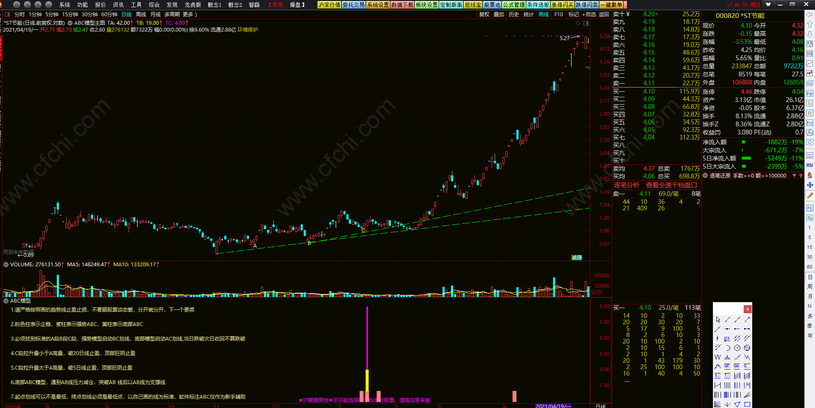815x408 pixels.
Task: Click +自选 to add to watchlist
Action: click(589, 15)
